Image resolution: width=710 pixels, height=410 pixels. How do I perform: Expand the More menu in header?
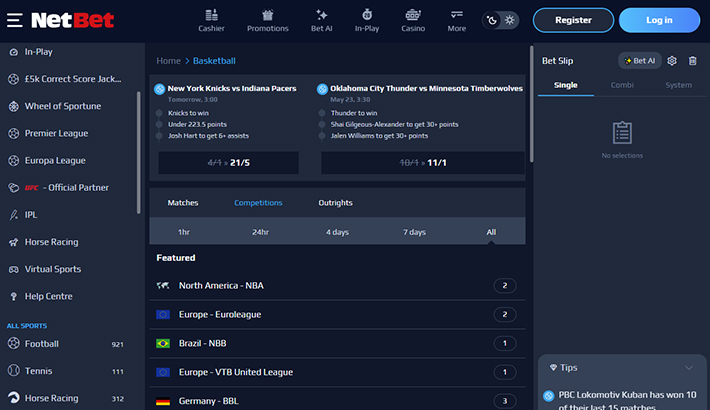pos(456,20)
